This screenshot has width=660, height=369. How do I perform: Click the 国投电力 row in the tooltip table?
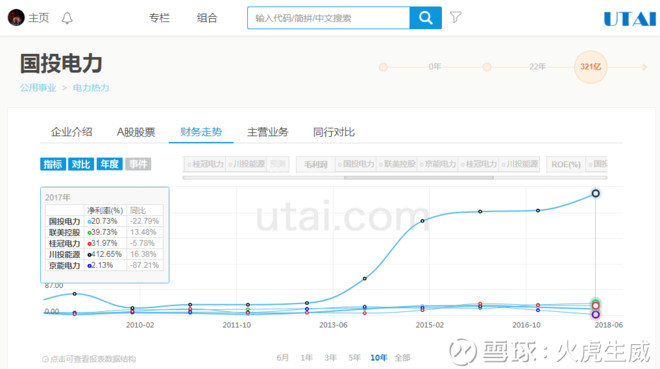pyautogui.click(x=104, y=221)
